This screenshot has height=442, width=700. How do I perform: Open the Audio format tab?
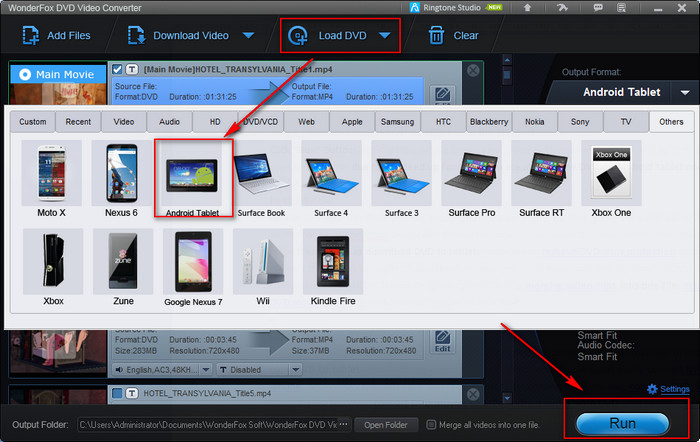(x=170, y=122)
